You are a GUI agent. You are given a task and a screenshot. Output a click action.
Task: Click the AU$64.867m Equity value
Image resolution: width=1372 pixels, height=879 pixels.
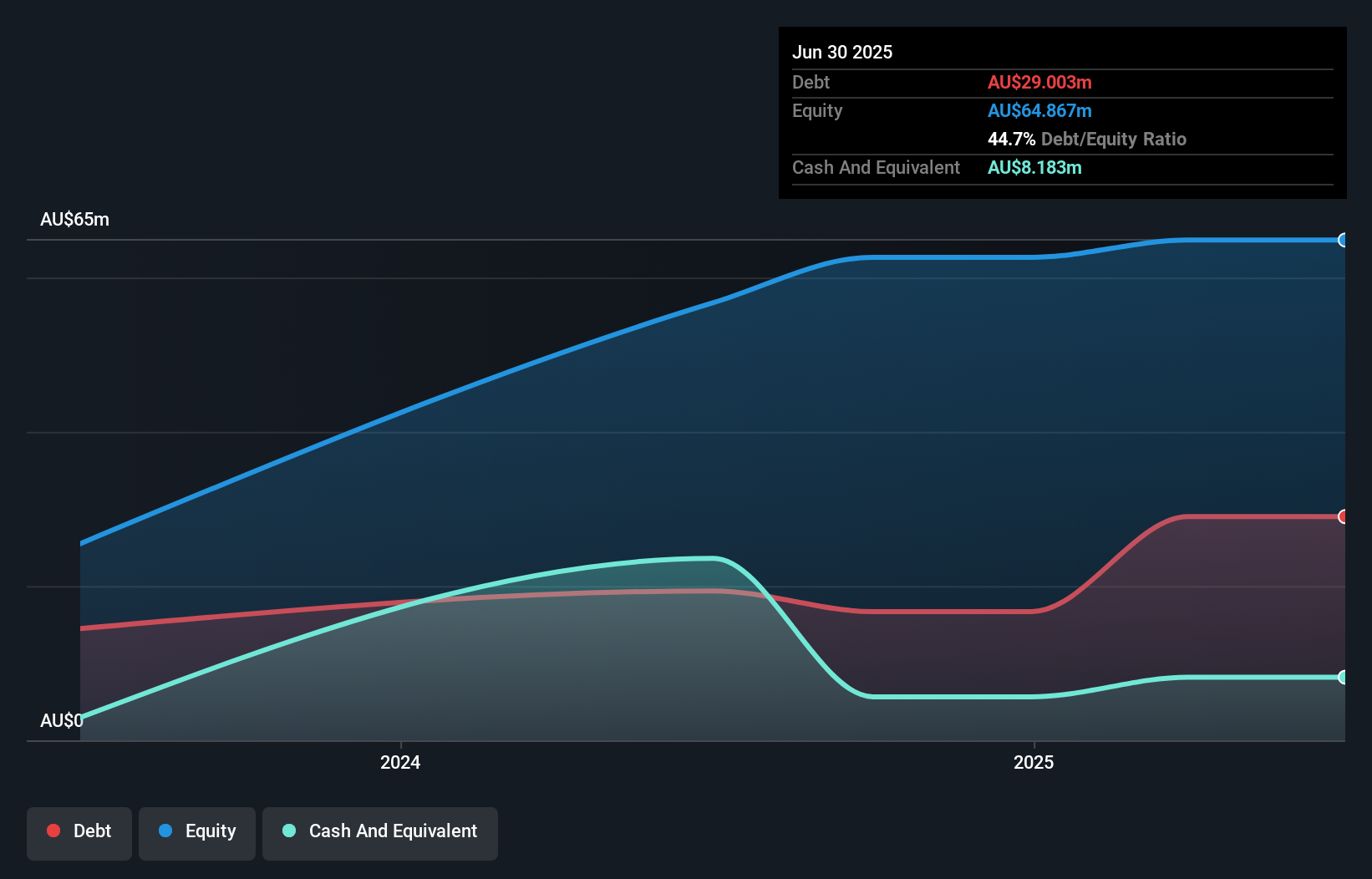pyautogui.click(x=1039, y=110)
